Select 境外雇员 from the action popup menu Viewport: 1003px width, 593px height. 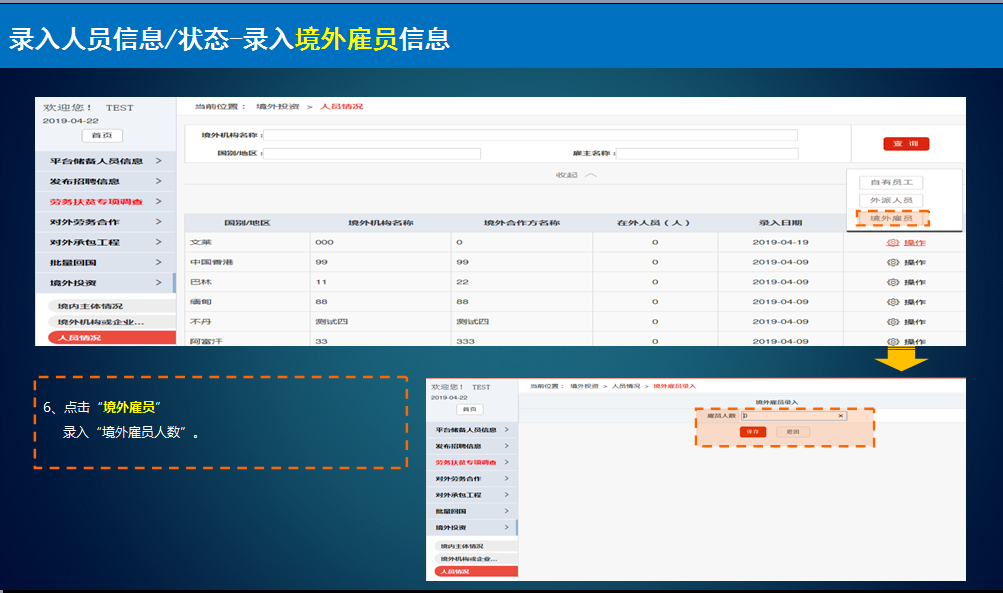tap(891, 218)
